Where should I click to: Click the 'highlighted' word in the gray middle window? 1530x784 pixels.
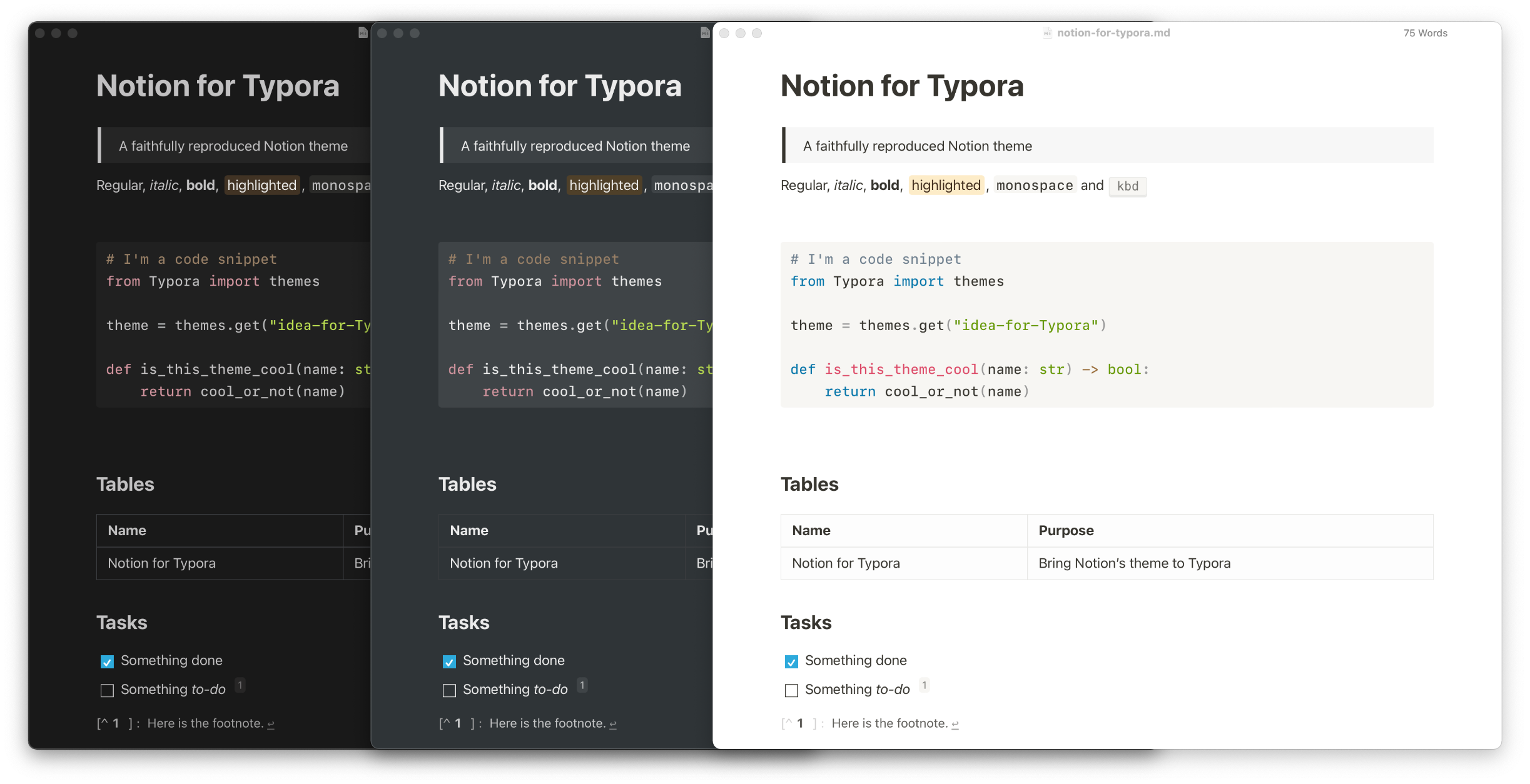pyautogui.click(x=604, y=185)
